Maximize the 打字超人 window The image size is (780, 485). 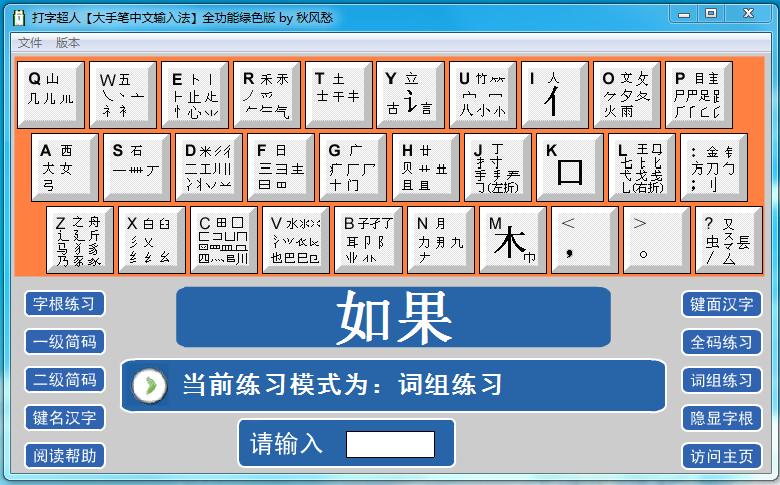tap(711, 14)
